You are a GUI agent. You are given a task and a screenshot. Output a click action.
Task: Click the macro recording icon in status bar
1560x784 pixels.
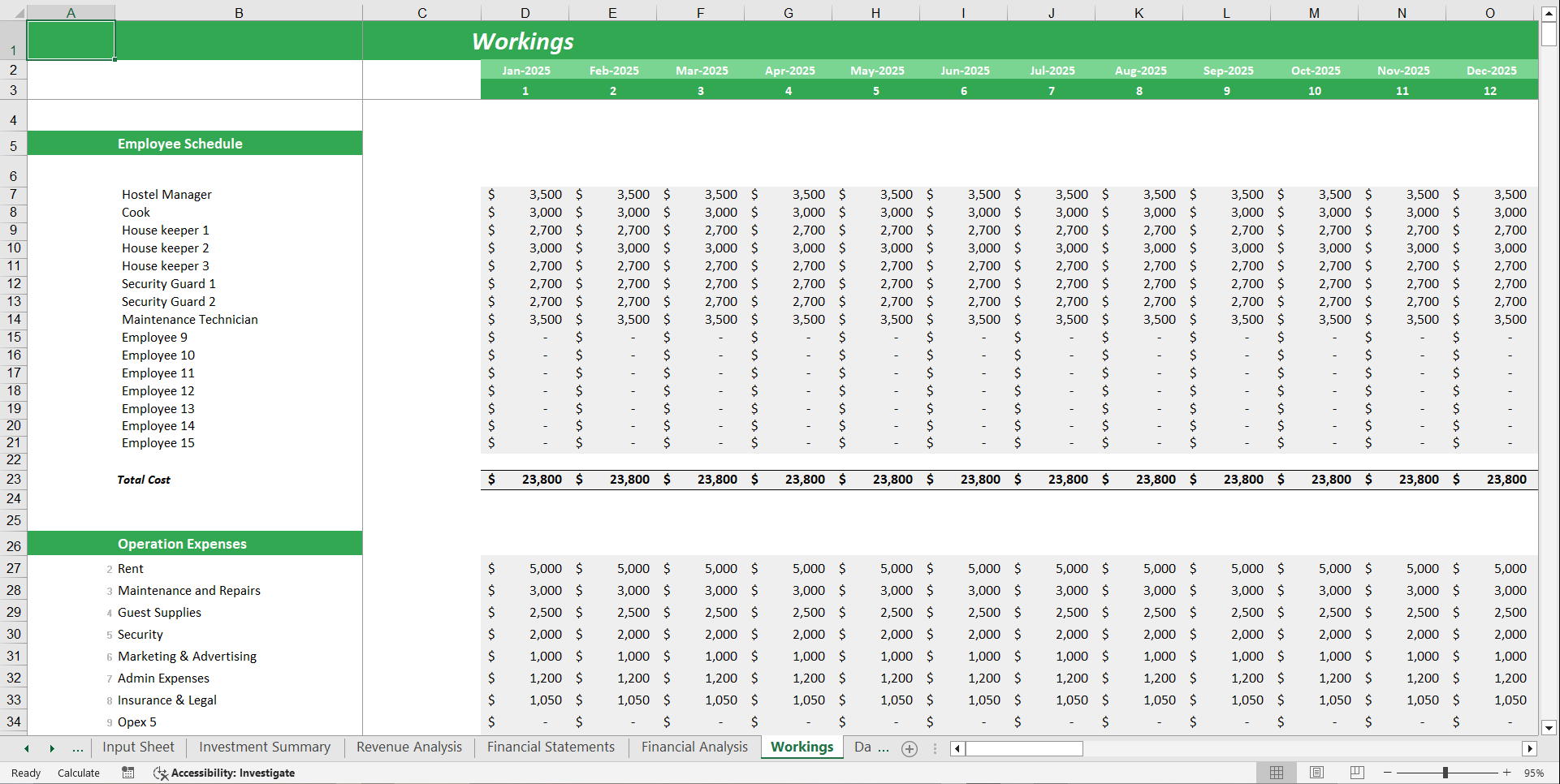click(x=127, y=773)
